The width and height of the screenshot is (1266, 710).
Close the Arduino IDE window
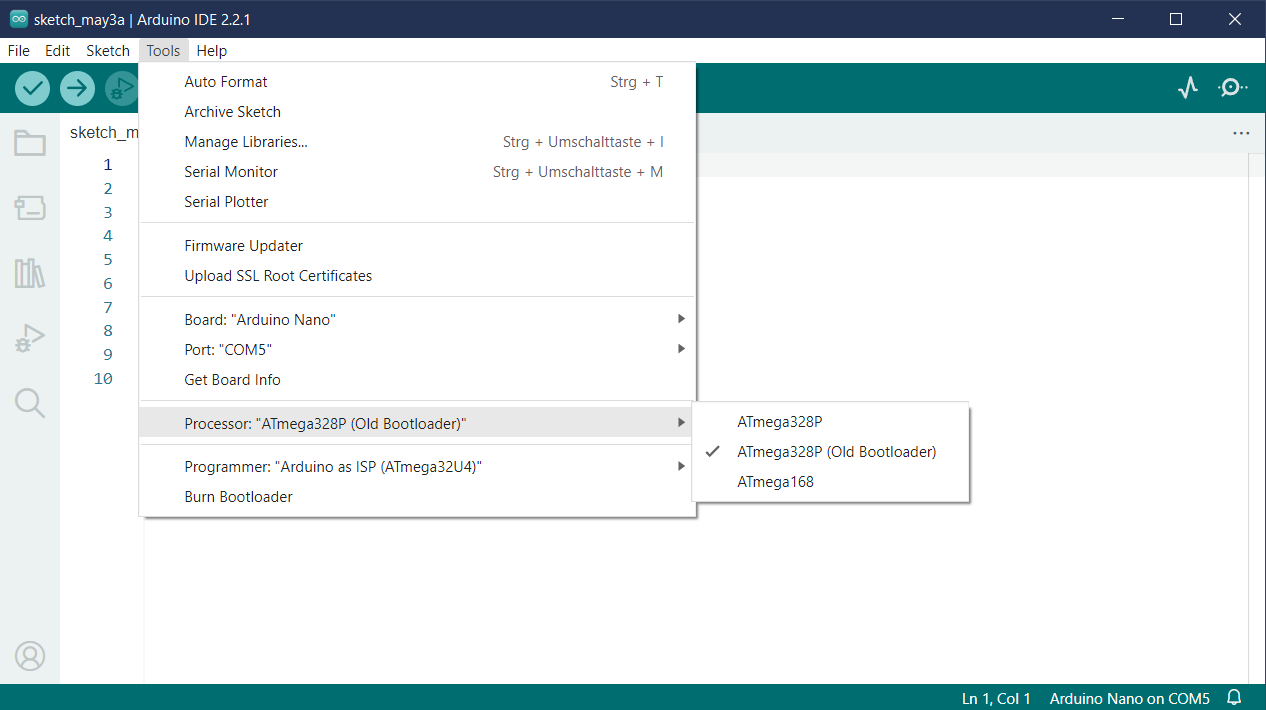(1234, 19)
